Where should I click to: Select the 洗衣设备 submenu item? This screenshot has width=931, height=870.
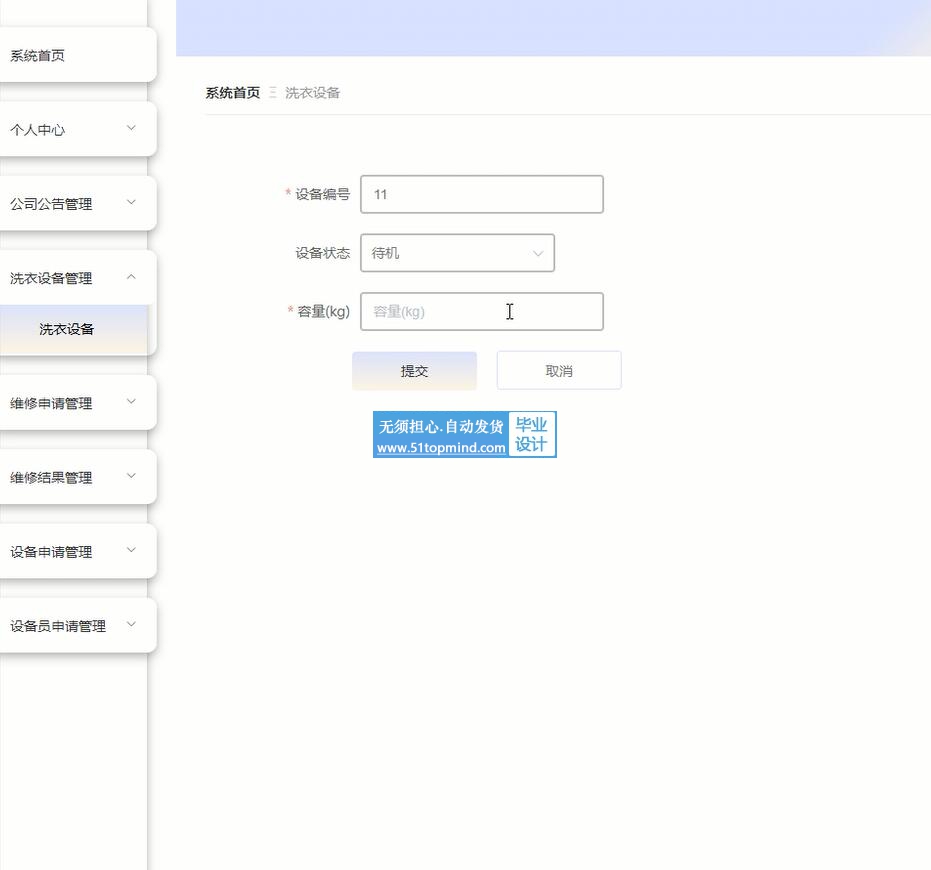click(x=67, y=329)
